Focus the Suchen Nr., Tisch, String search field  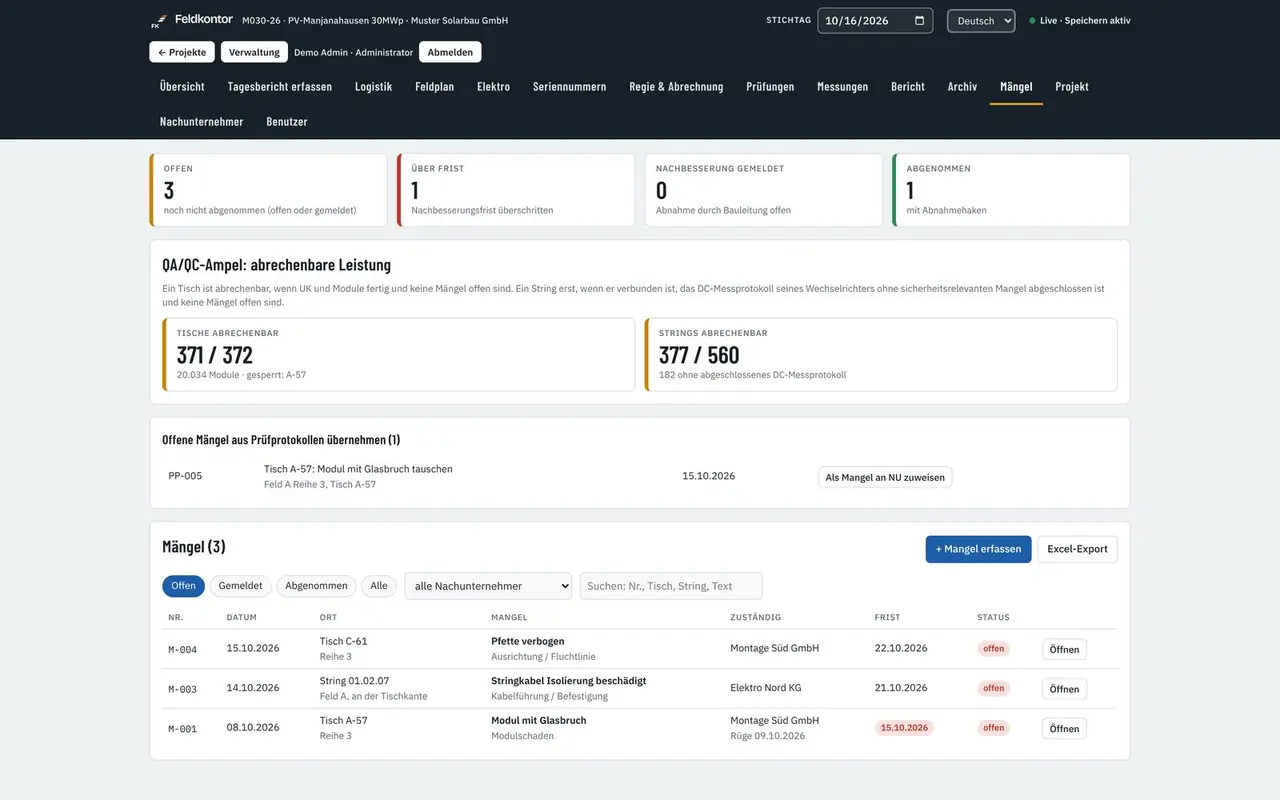pyautogui.click(x=671, y=586)
